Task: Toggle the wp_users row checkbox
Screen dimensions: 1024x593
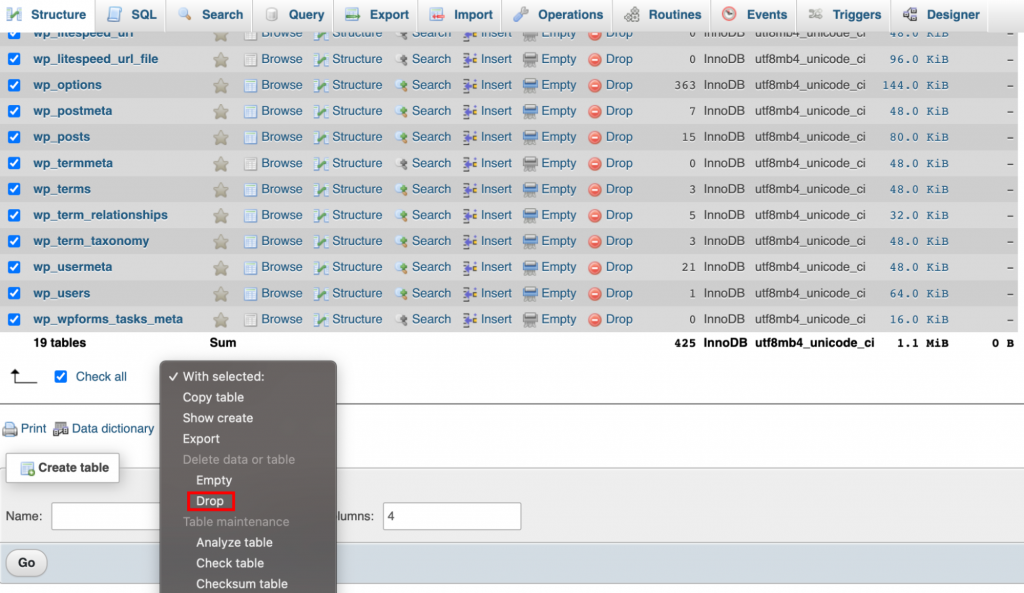Action: pyautogui.click(x=14, y=293)
